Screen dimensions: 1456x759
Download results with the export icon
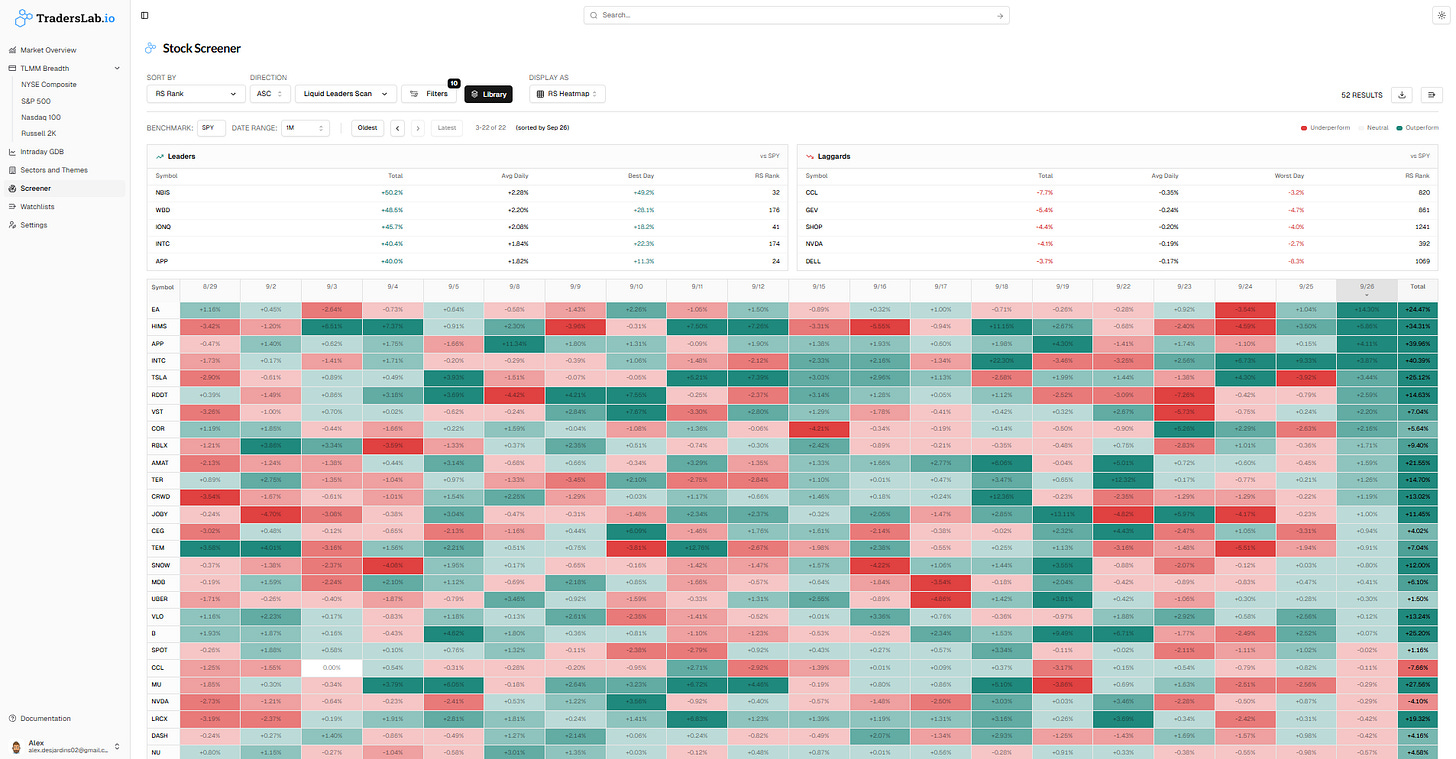(1401, 95)
